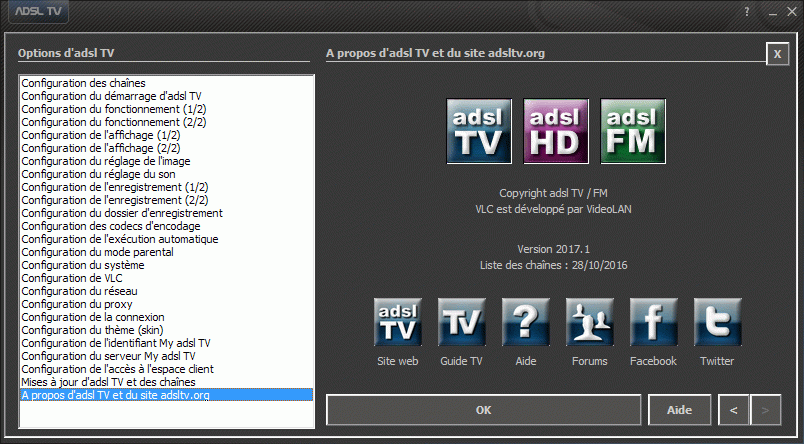
Task: Open Configuration de l'identifiant My adsl TV
Action: 166,343
